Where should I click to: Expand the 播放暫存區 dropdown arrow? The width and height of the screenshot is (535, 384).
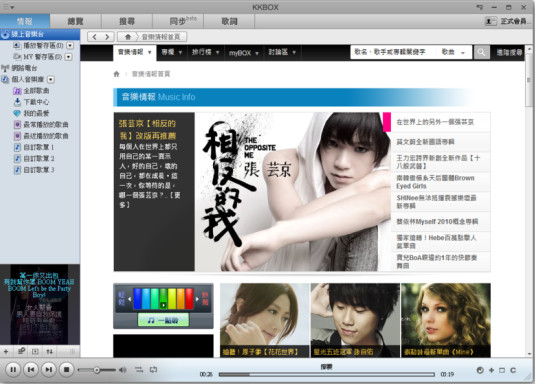(70, 45)
